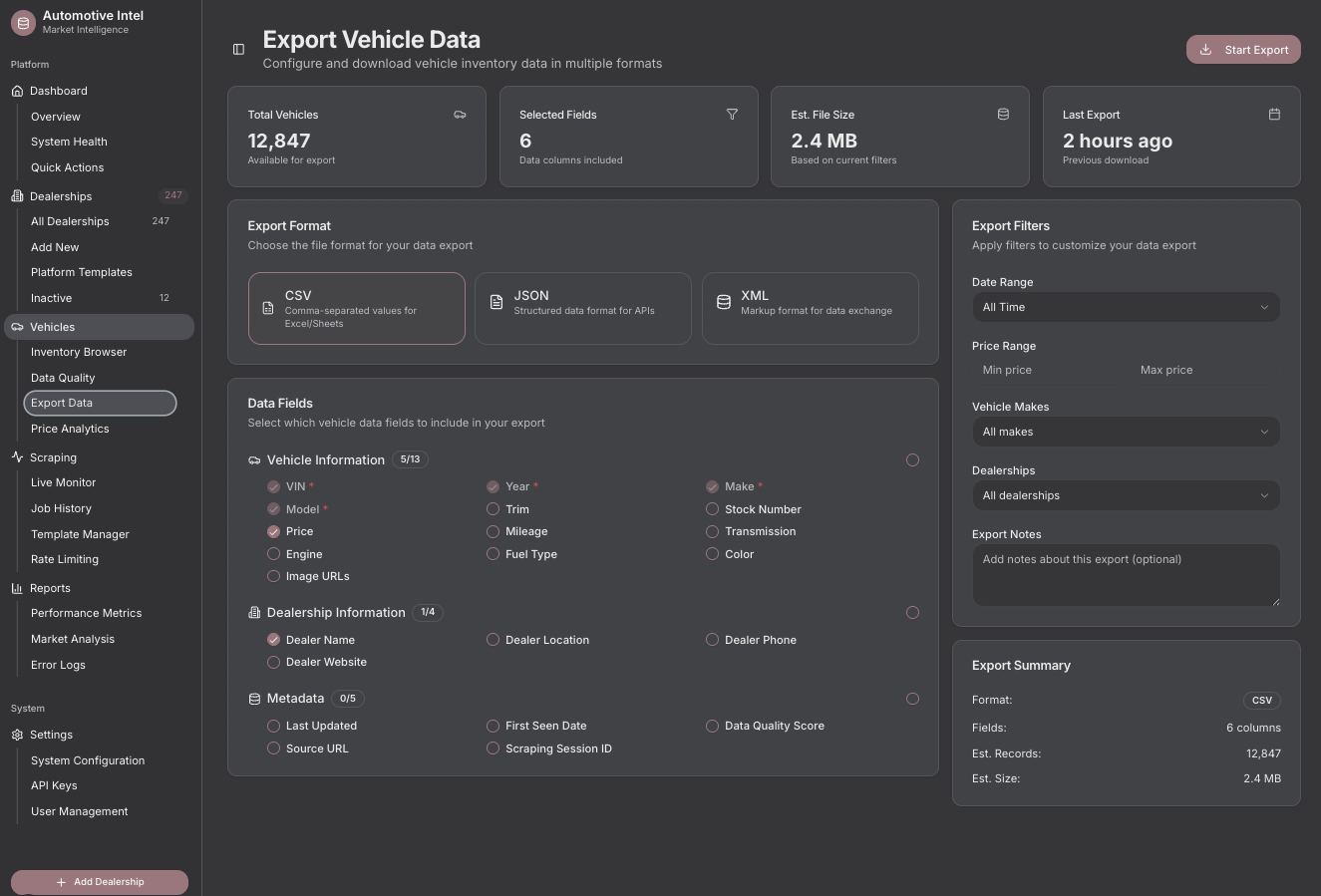Click the filter funnel icon in Selected Fields card
This screenshot has height=896, width=1321.
[x=732, y=115]
